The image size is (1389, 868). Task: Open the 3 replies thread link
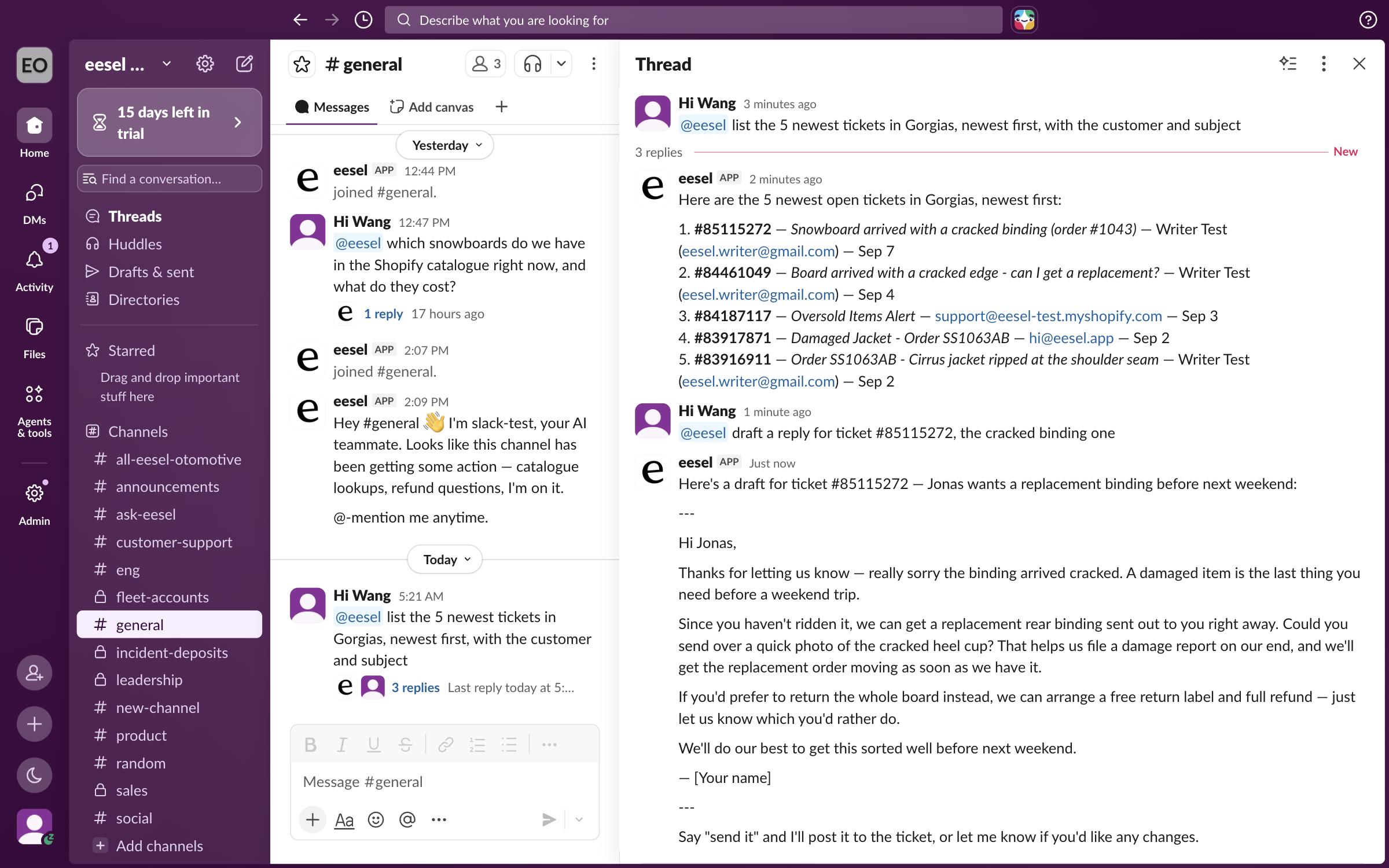(415, 687)
